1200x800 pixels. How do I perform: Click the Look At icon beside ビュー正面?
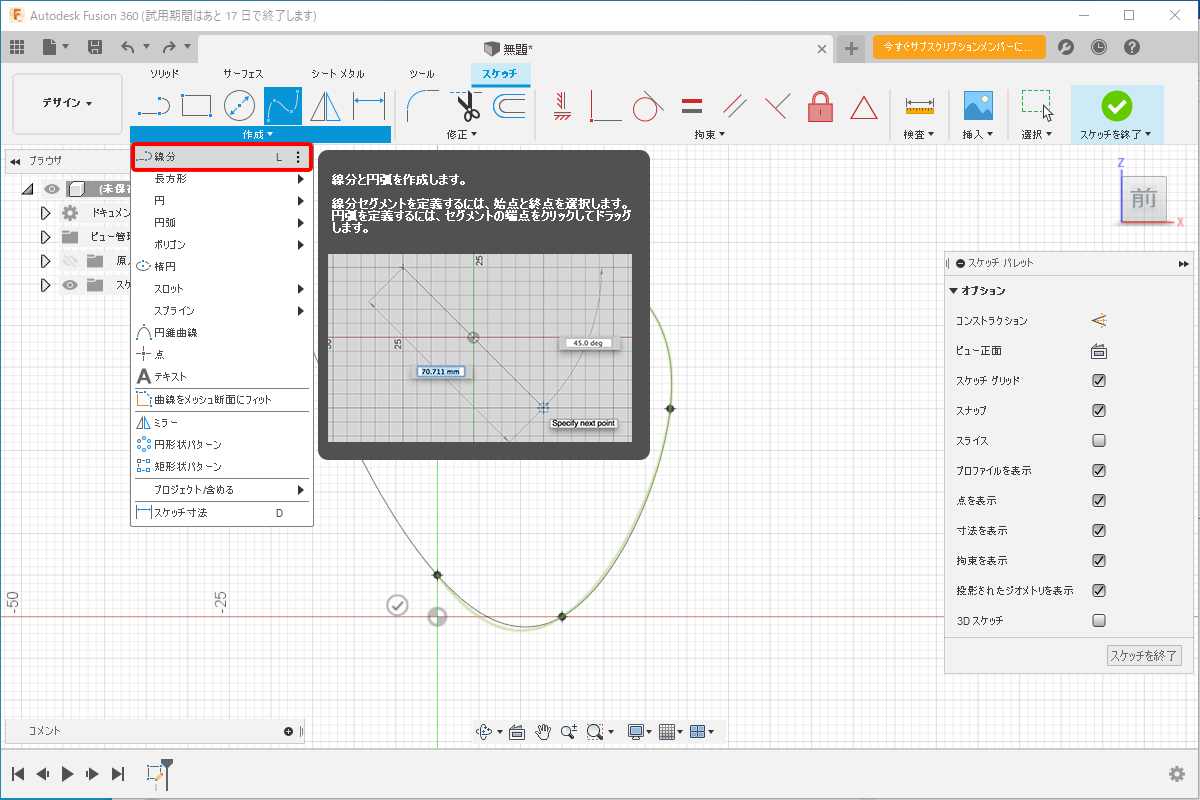1099,351
